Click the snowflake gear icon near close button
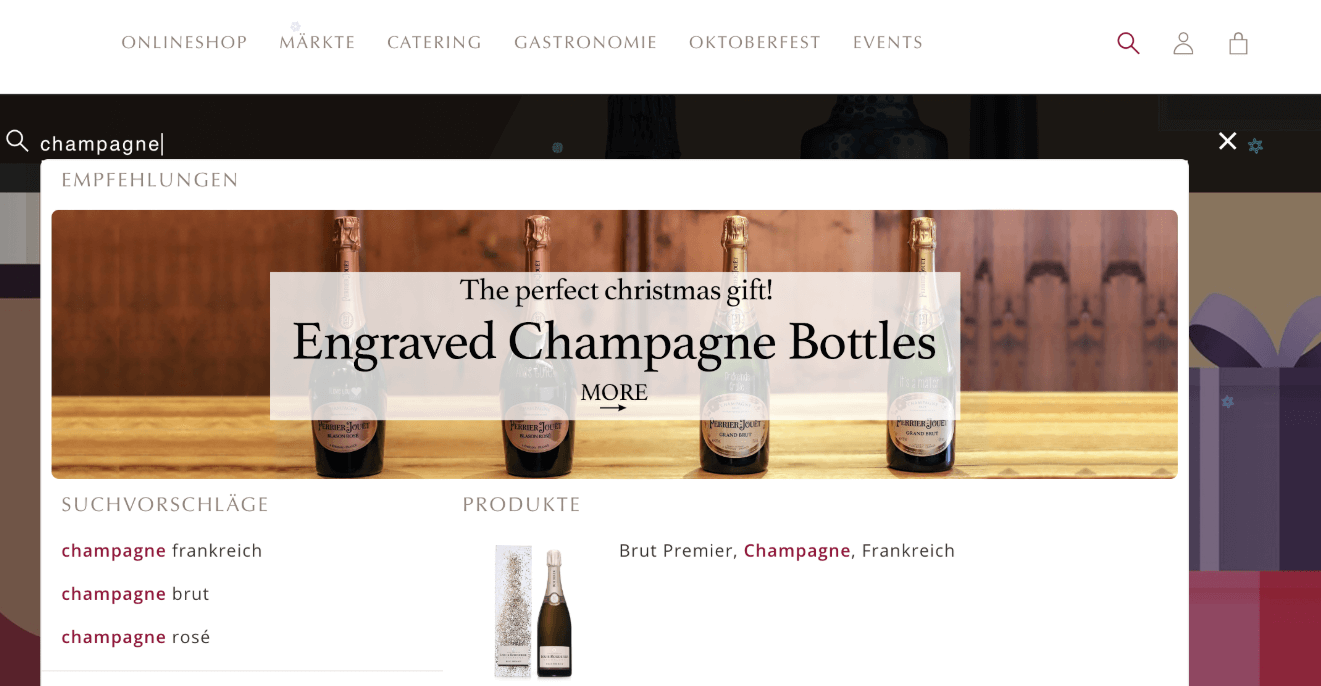1321x686 pixels. coord(1255,145)
